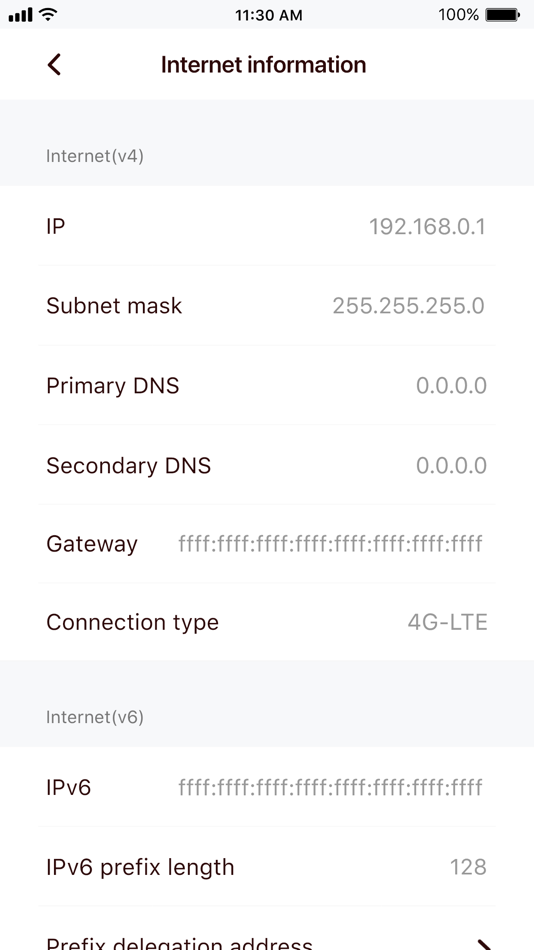This screenshot has width=534, height=950.
Task: Tap the back arrow icon
Action: tap(54, 64)
